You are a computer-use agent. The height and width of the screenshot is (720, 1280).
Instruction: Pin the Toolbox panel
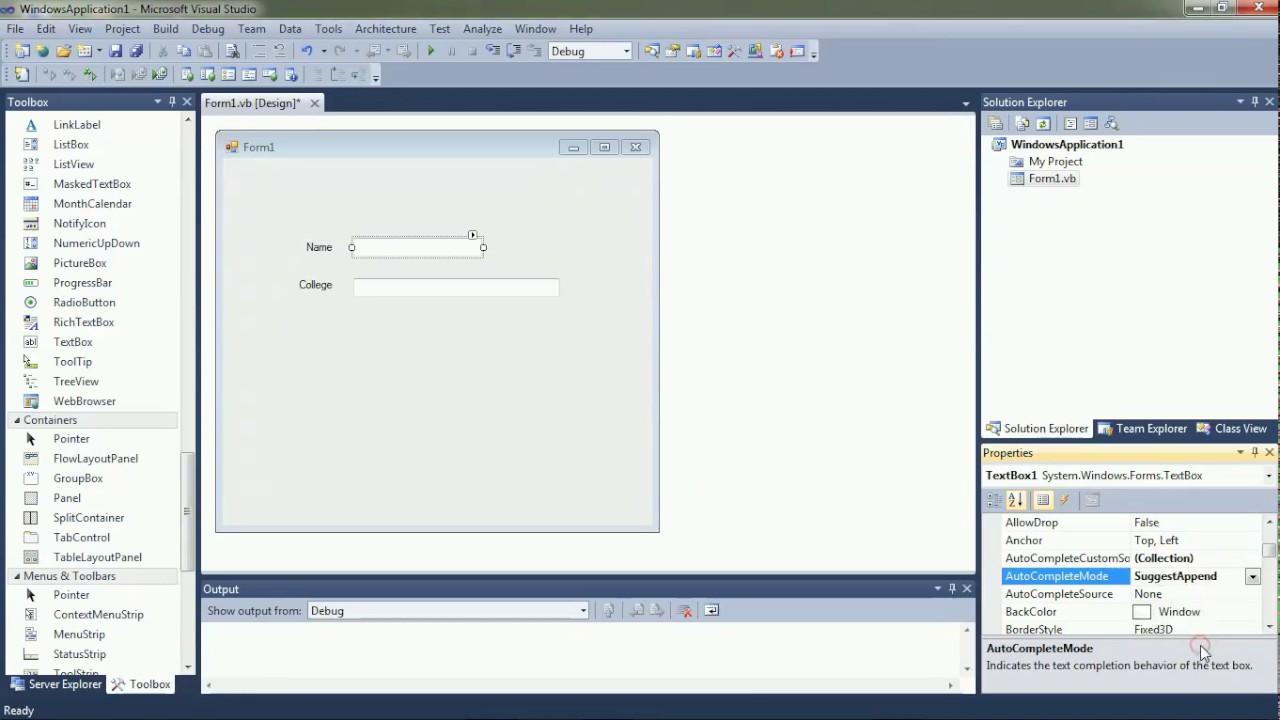pos(172,102)
